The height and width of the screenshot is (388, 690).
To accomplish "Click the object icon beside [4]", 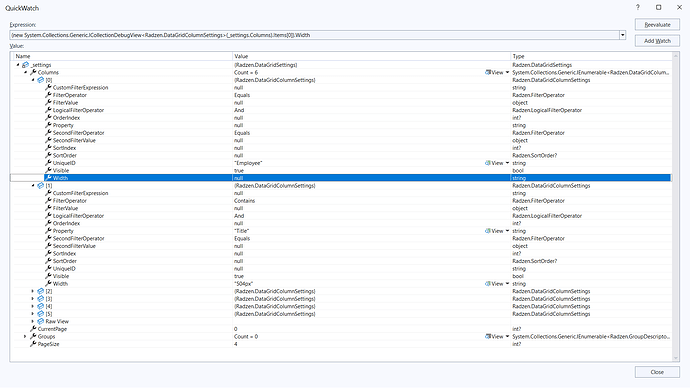I will [40, 306].
